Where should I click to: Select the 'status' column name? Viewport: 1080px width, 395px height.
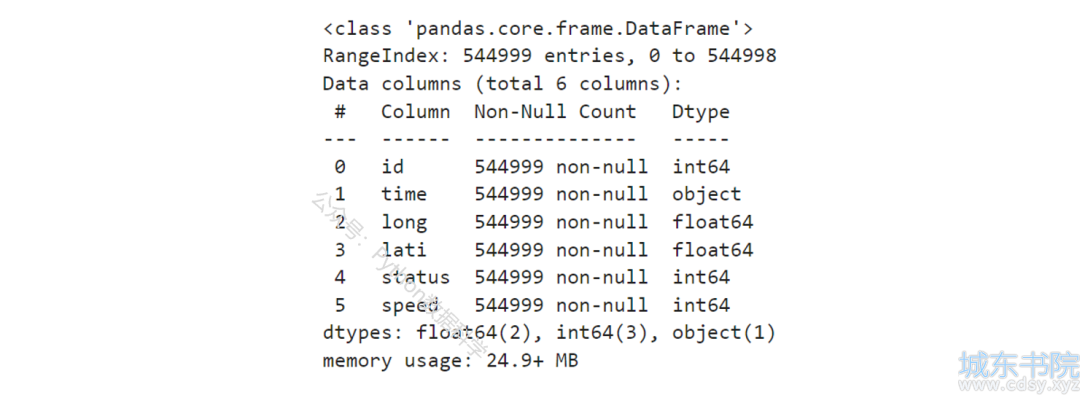[x=416, y=277]
